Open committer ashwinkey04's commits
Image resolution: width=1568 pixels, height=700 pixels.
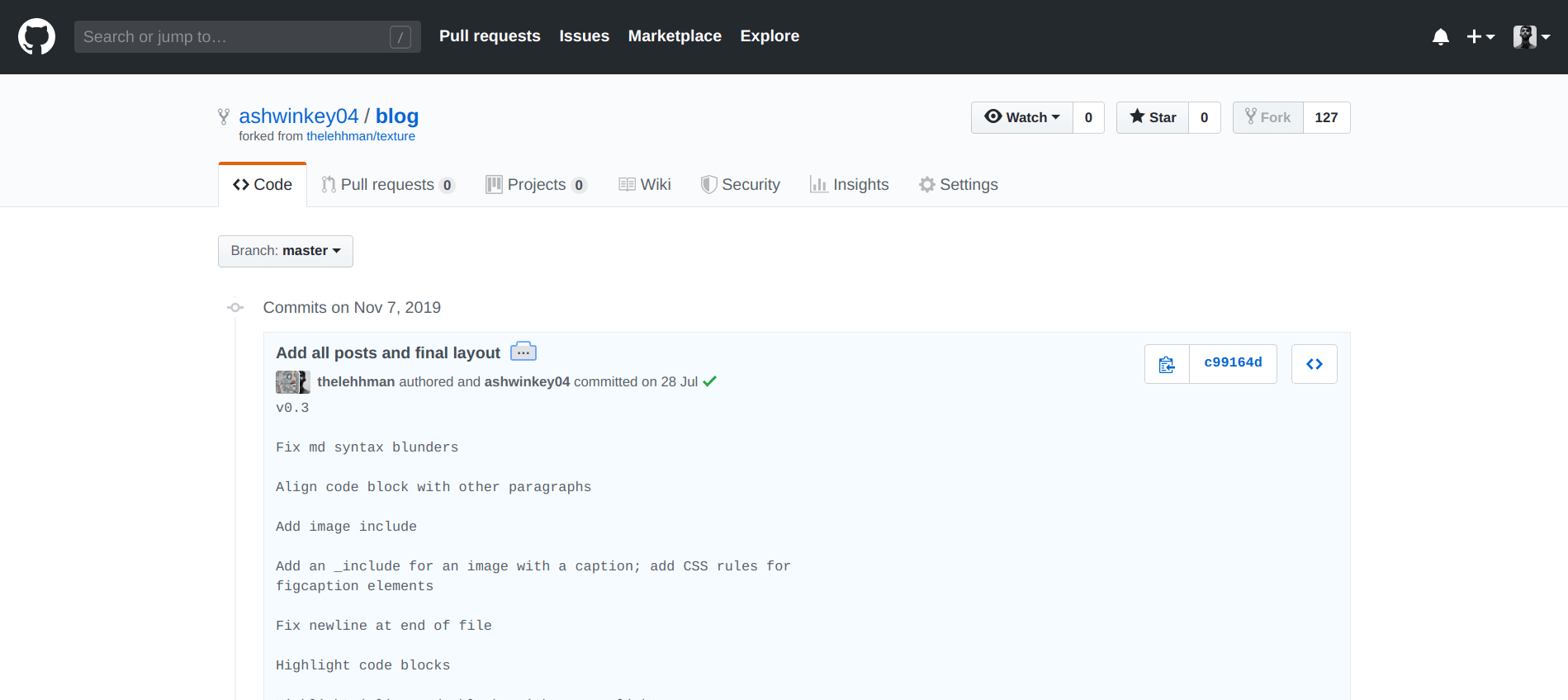click(527, 381)
